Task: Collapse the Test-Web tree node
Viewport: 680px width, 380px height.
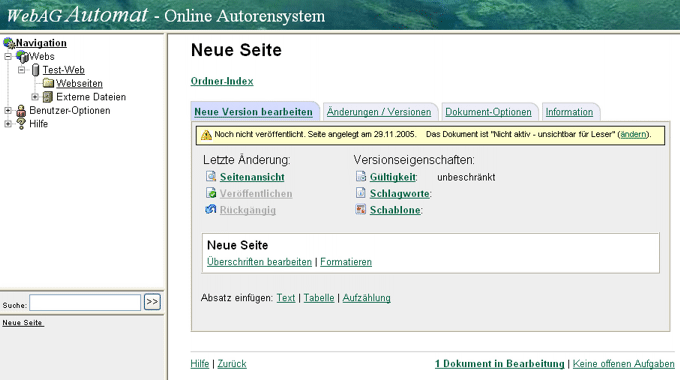Action: (22, 70)
